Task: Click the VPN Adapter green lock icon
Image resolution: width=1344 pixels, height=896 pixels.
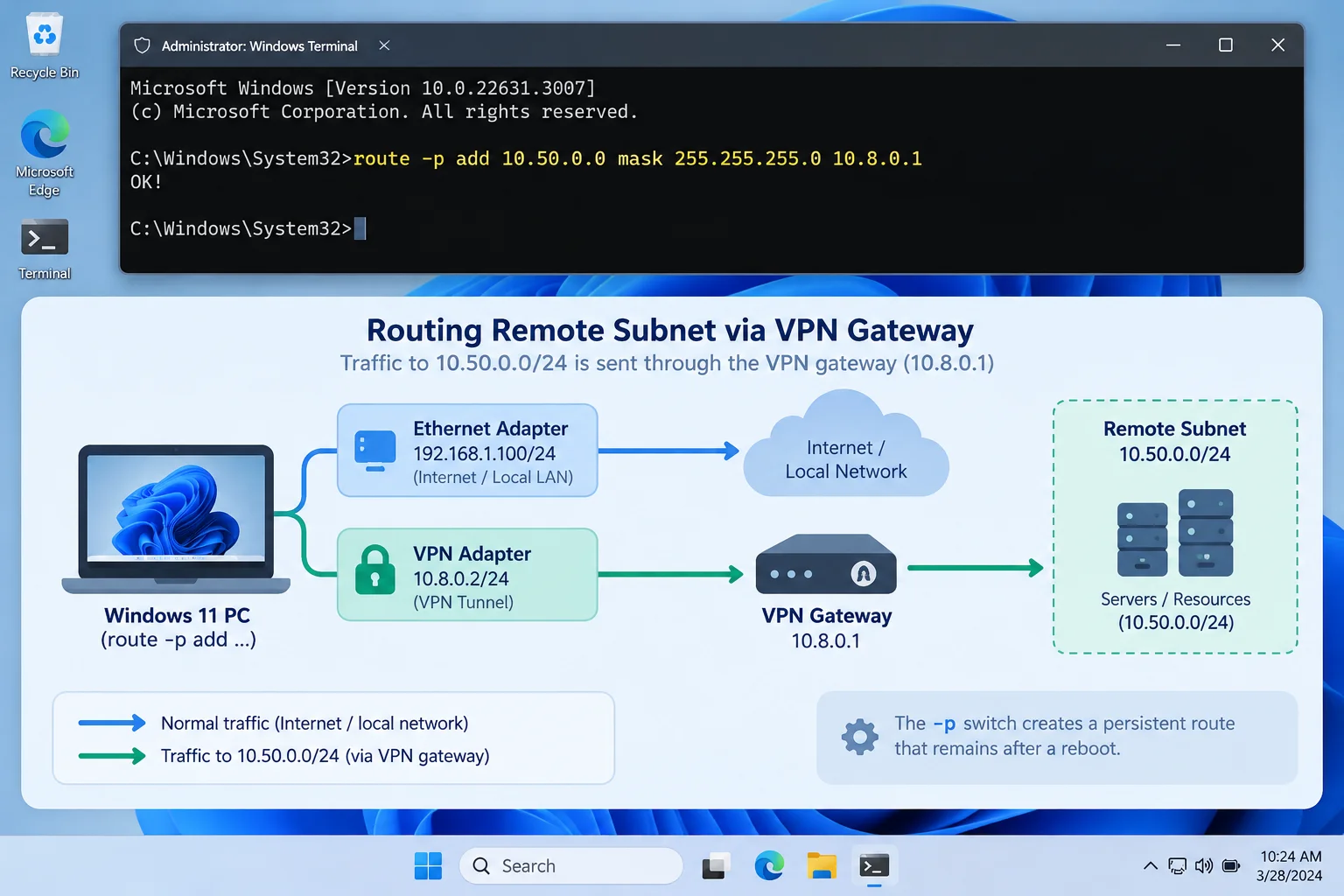Action: (375, 570)
